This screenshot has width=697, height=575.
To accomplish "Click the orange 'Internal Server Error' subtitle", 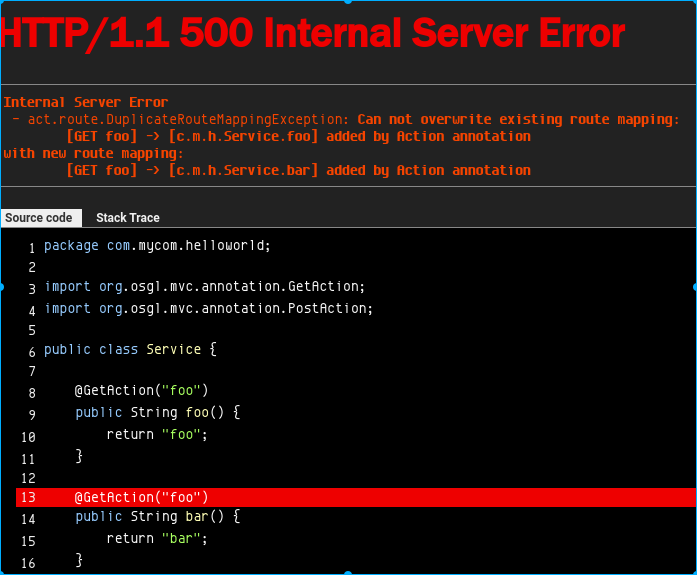I will pos(86,103).
